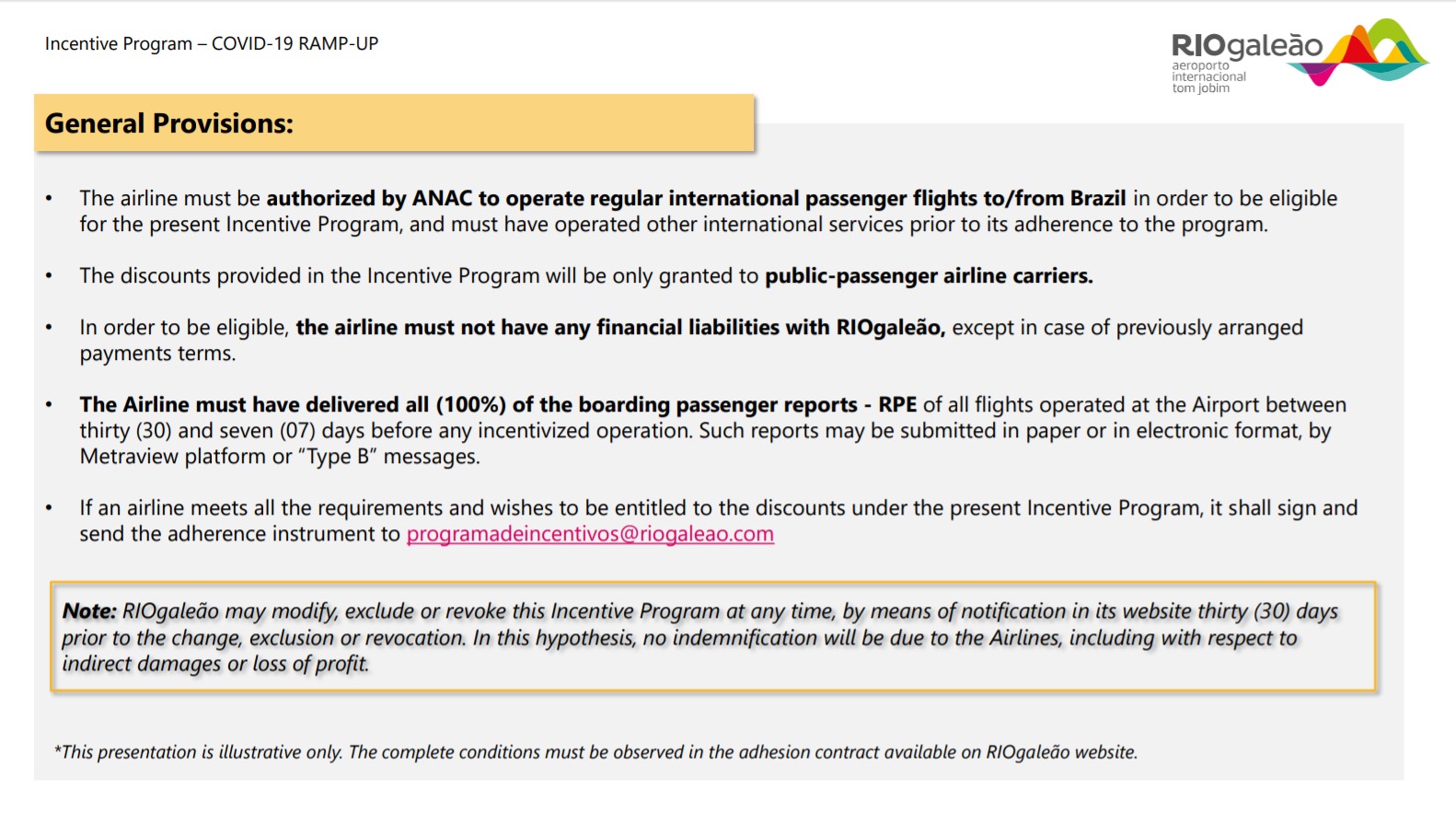Click the payments terms line
This screenshot has width=1456, height=813.
click(157, 354)
